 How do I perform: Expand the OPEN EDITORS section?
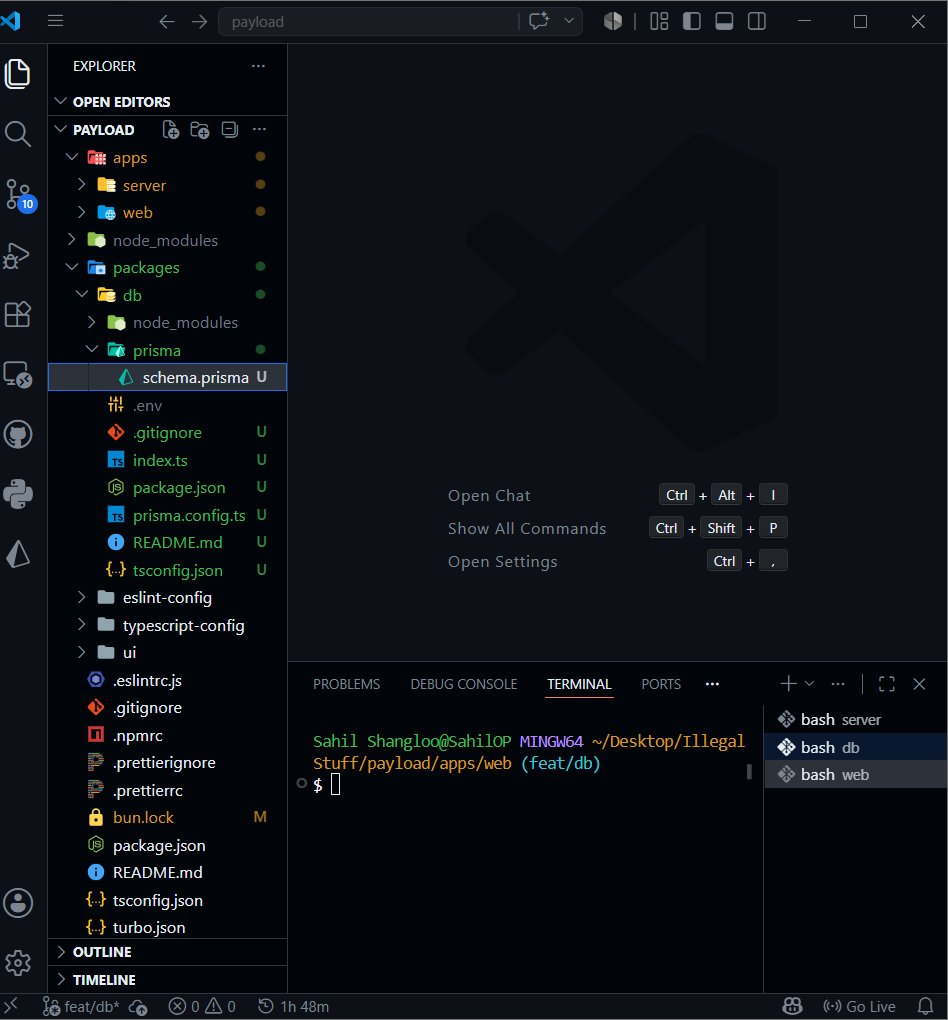click(168, 101)
